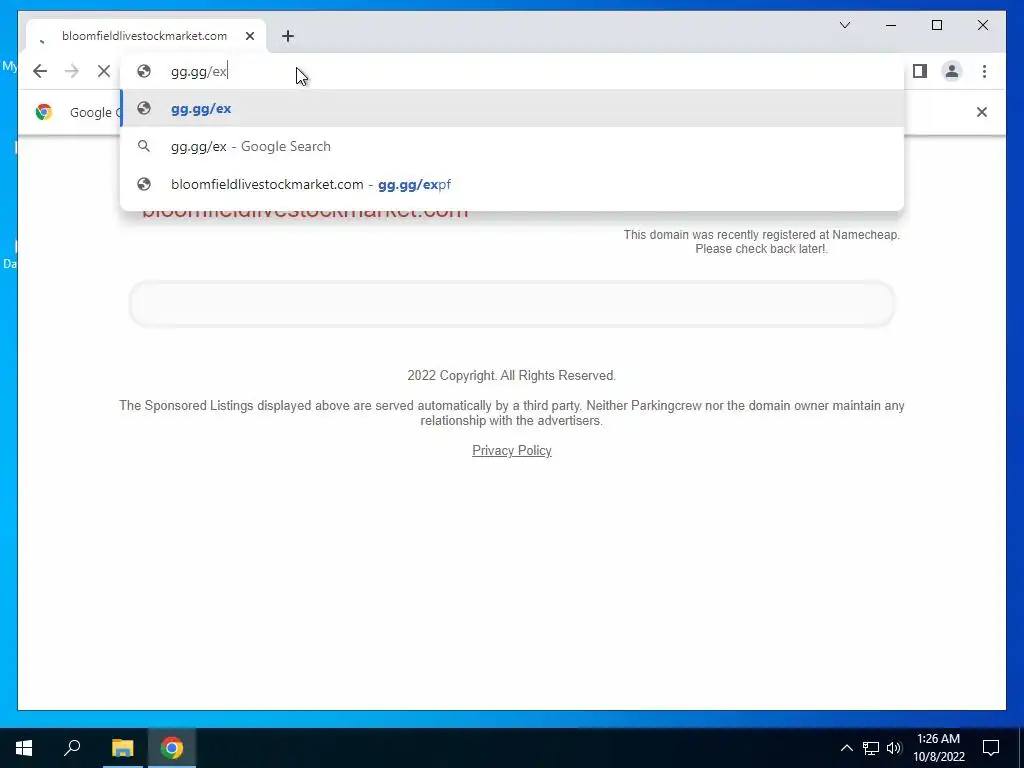Open the notification center icon

pyautogui.click(x=991, y=748)
